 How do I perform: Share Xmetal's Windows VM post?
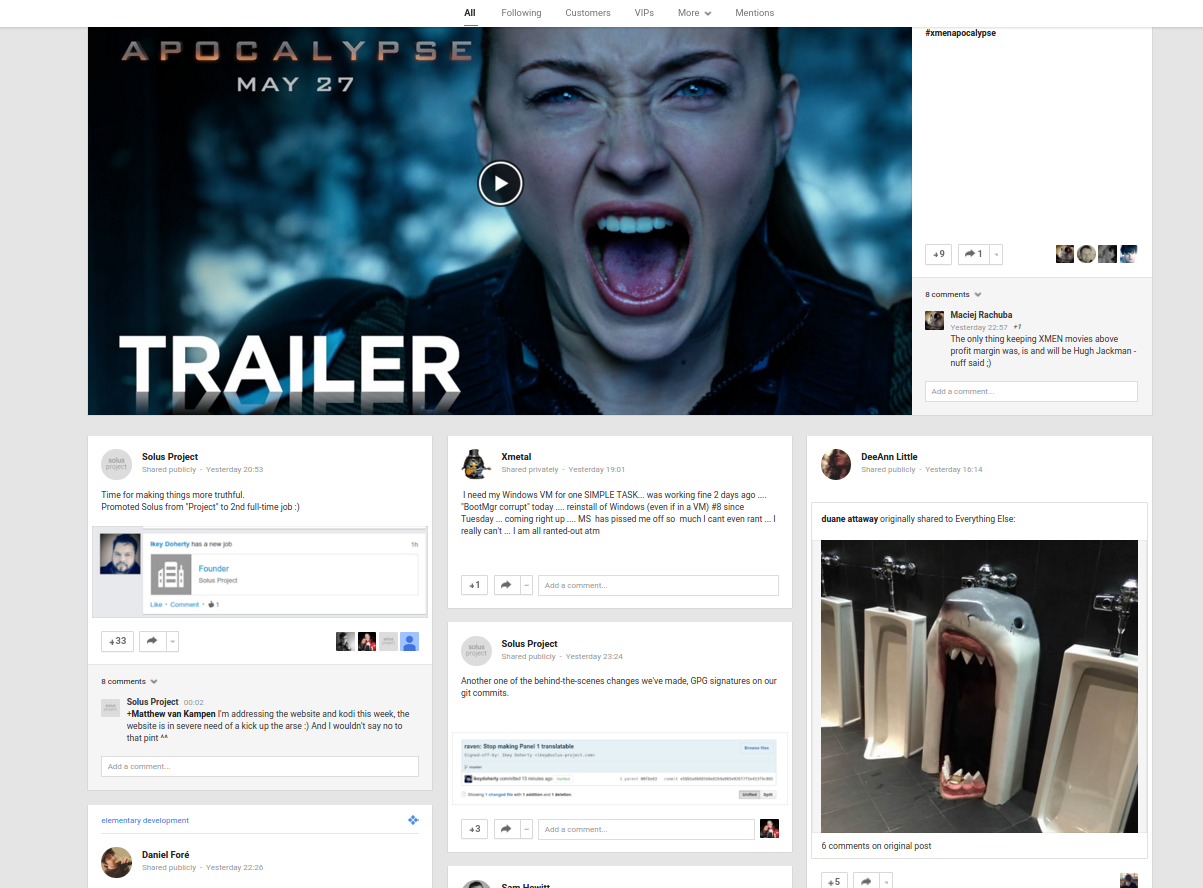click(507, 585)
